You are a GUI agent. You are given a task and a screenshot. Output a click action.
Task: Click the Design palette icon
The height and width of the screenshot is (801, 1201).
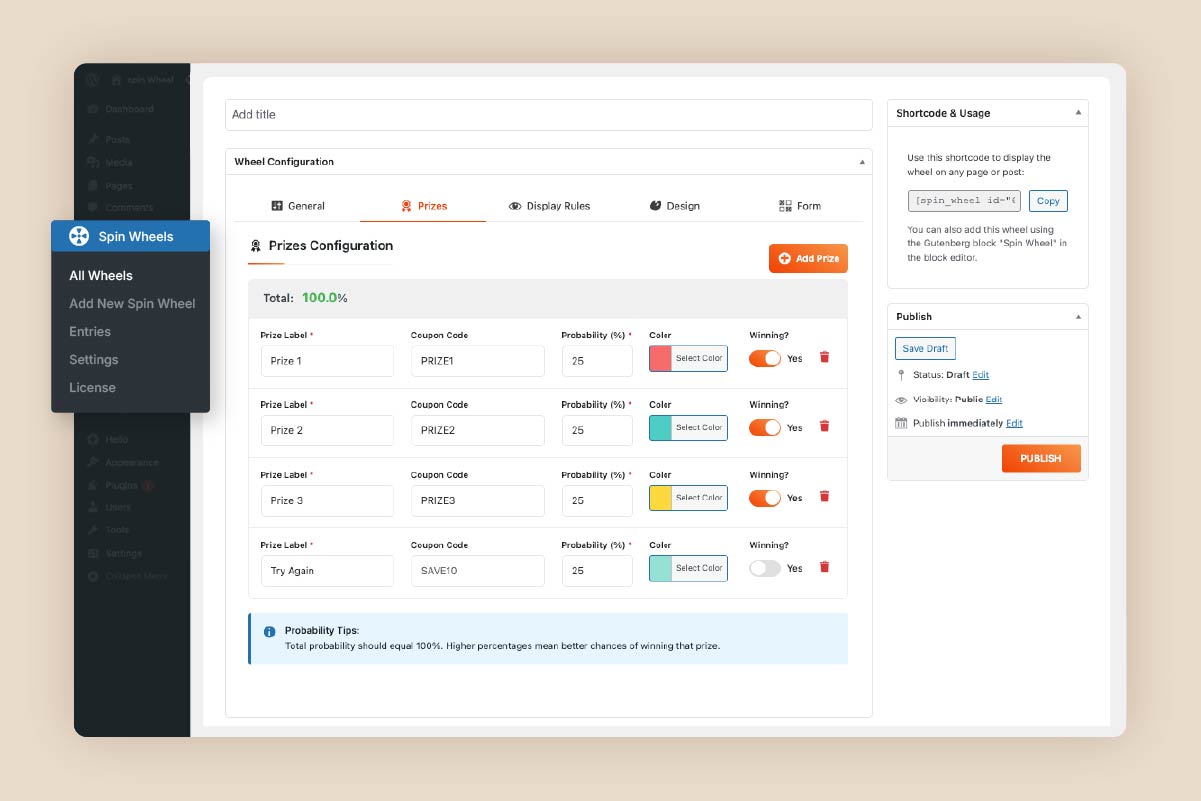coord(656,206)
